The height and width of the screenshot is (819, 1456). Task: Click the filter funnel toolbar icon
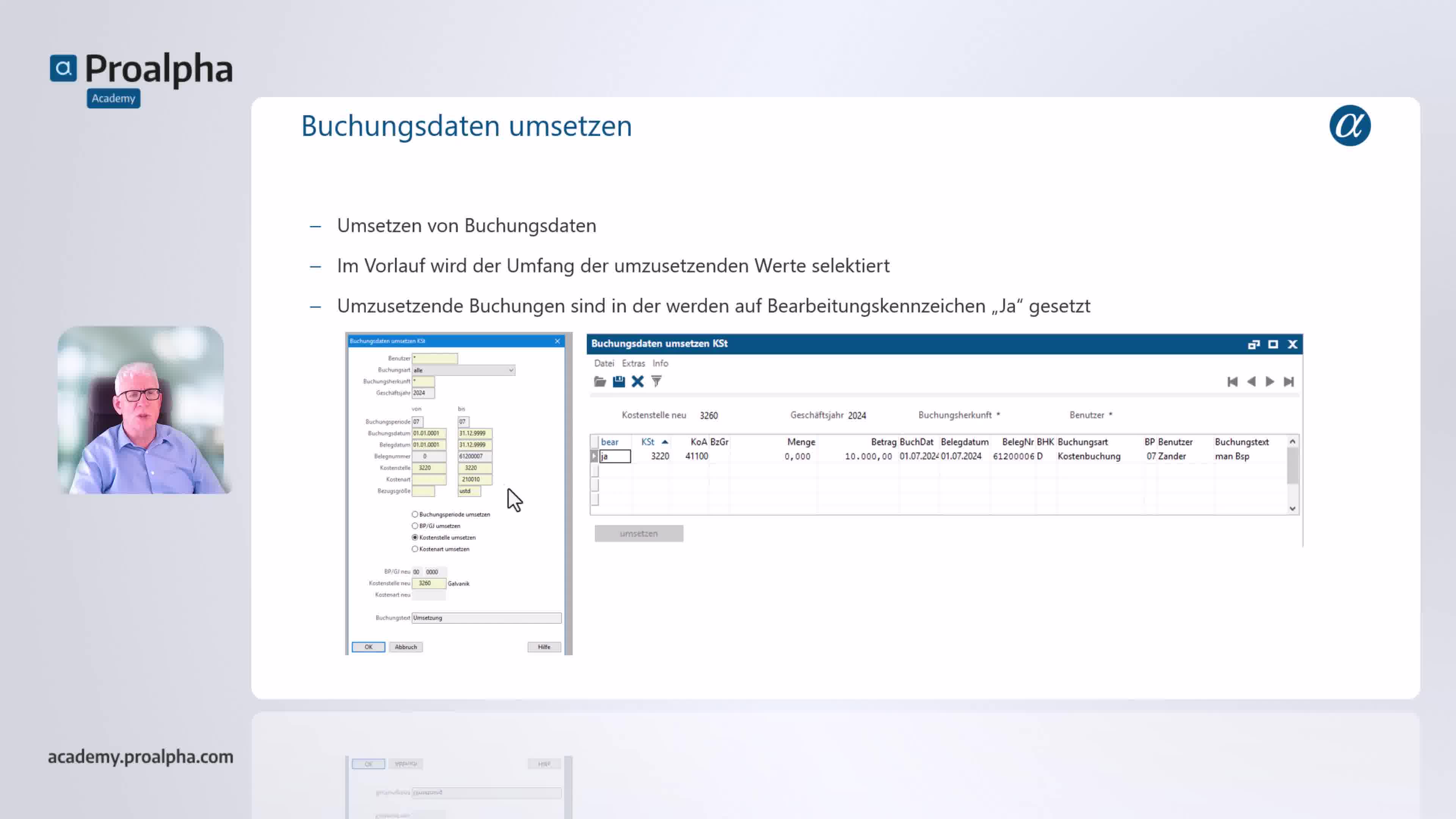(656, 381)
